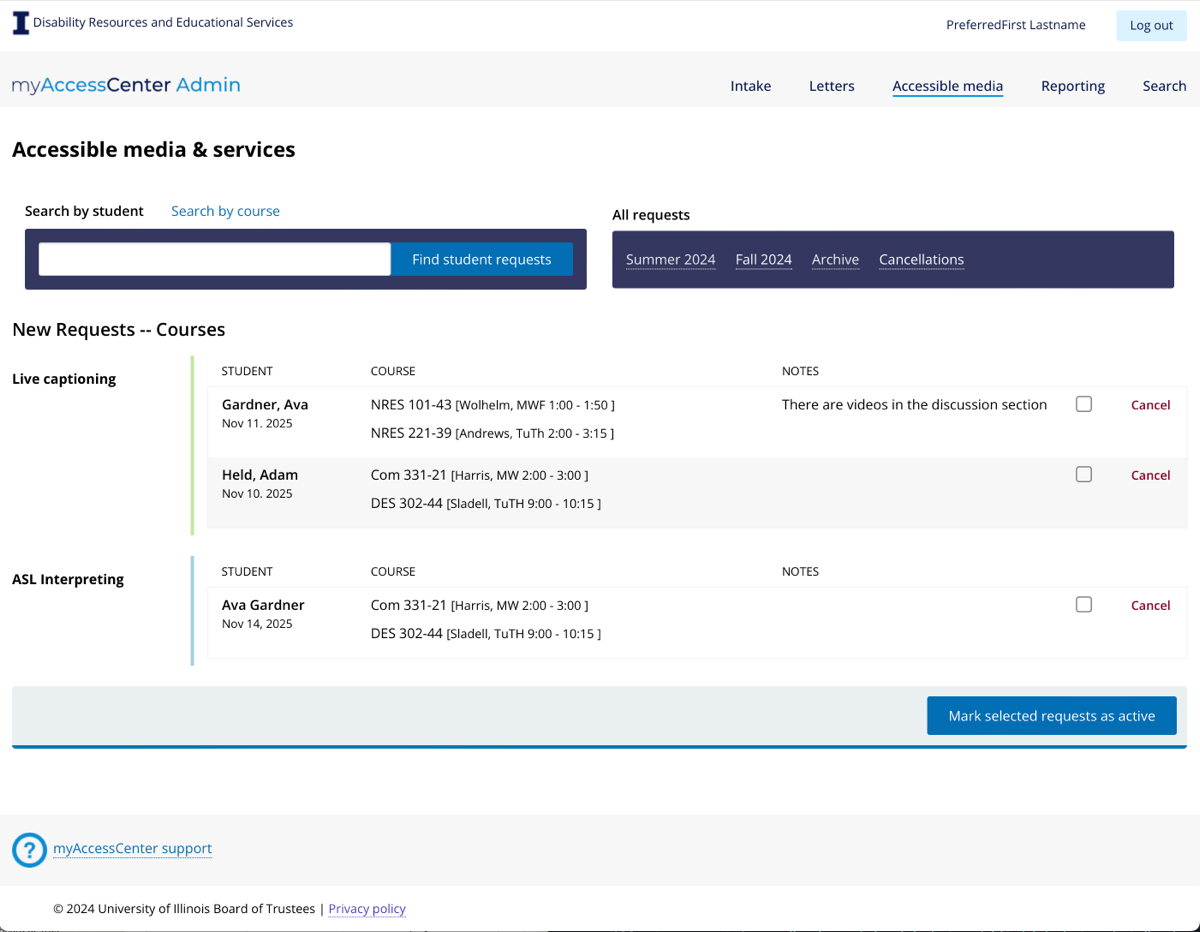This screenshot has height=932, width=1200.
Task: Open the Cancellations list
Action: [921, 260]
